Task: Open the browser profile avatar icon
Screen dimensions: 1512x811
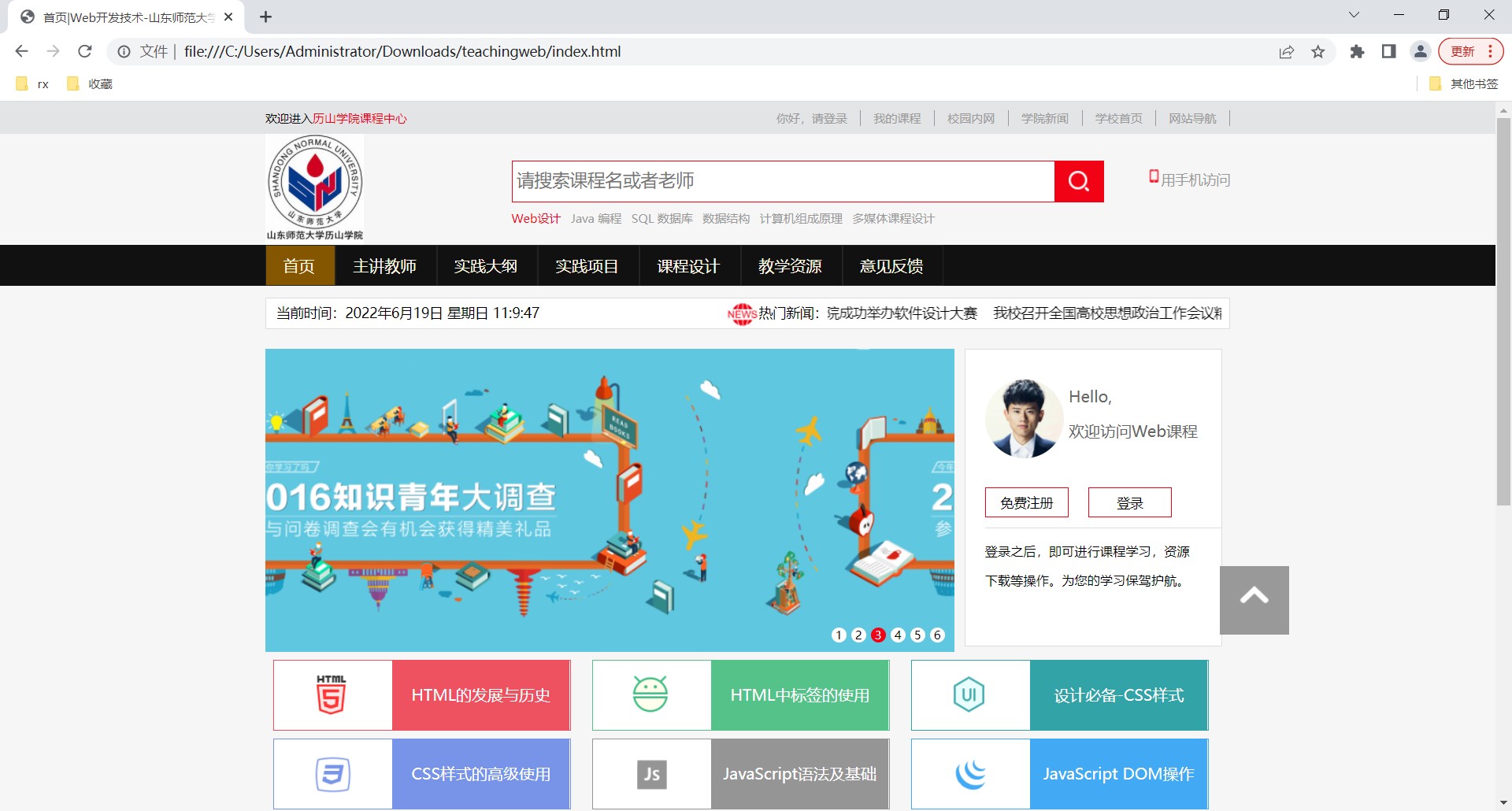Action: click(x=1421, y=52)
